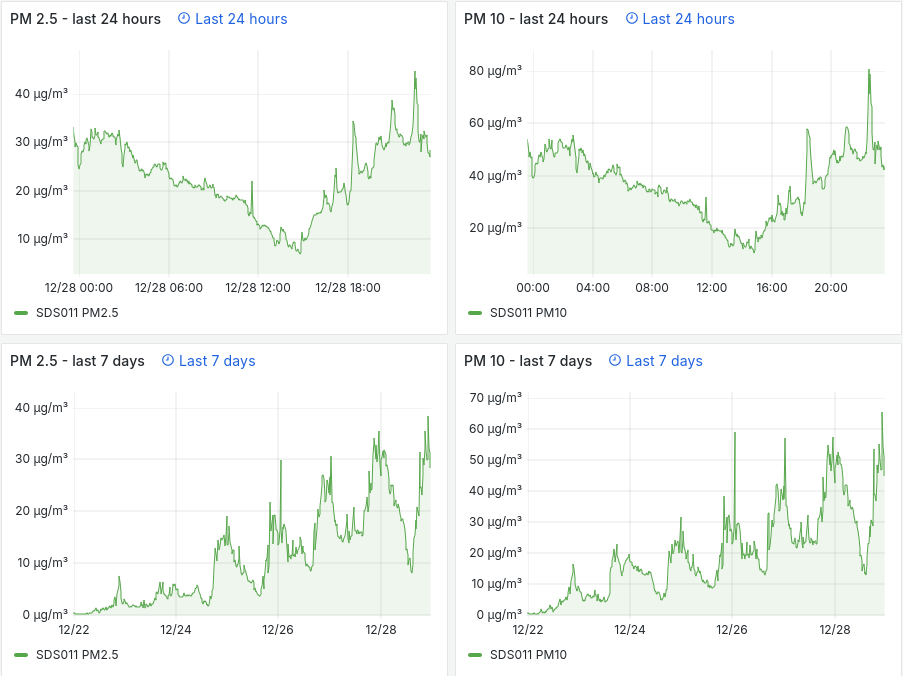The height and width of the screenshot is (676, 903).
Task: Open the "PM 10 - last 24 hours" panel menu
Action: (536, 19)
